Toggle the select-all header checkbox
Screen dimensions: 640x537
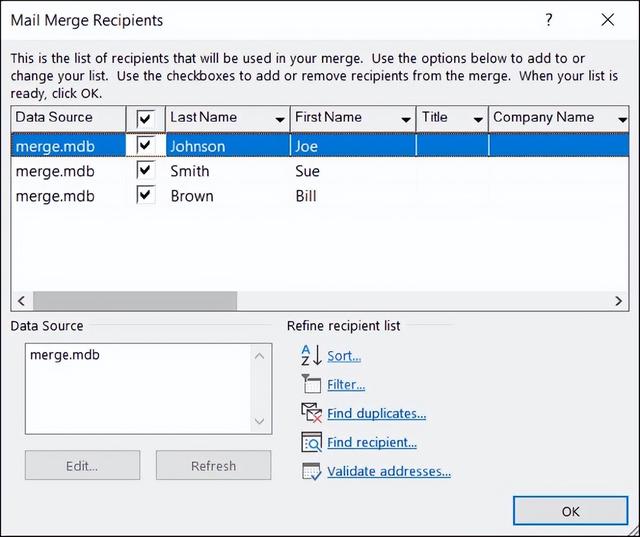coord(146,119)
